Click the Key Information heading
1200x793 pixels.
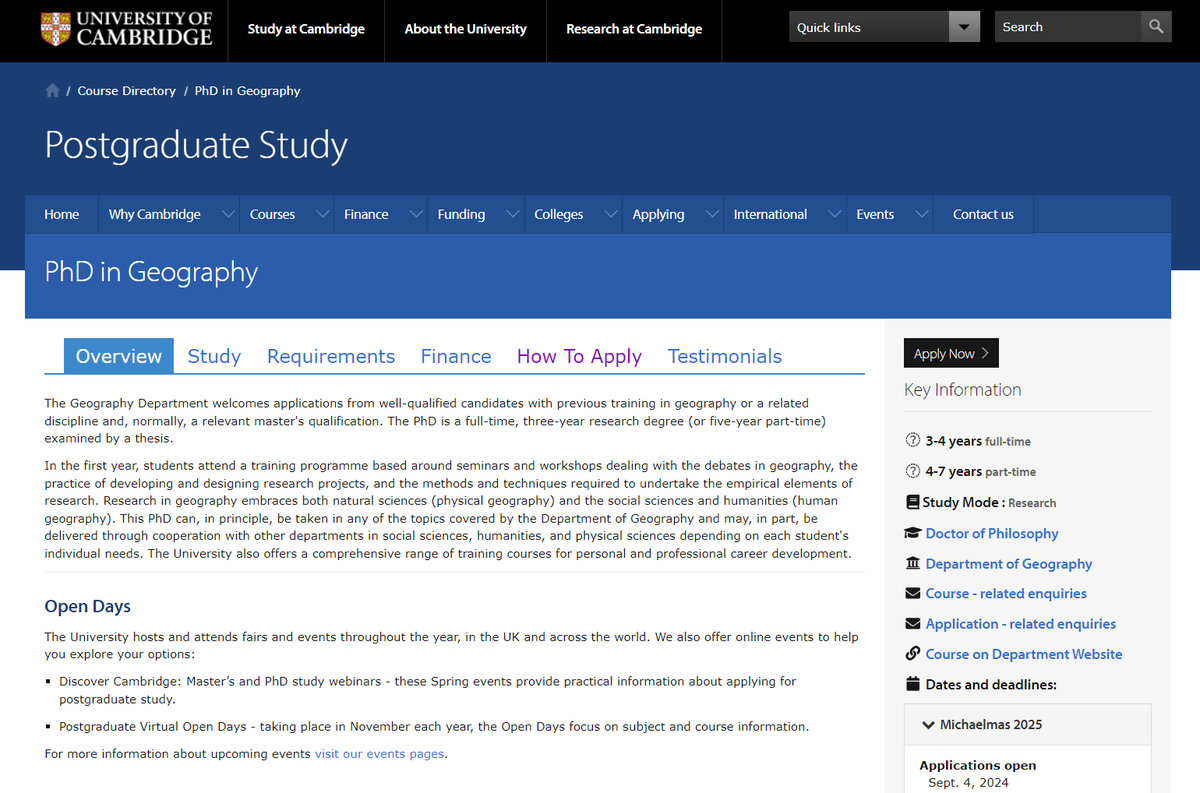(963, 390)
